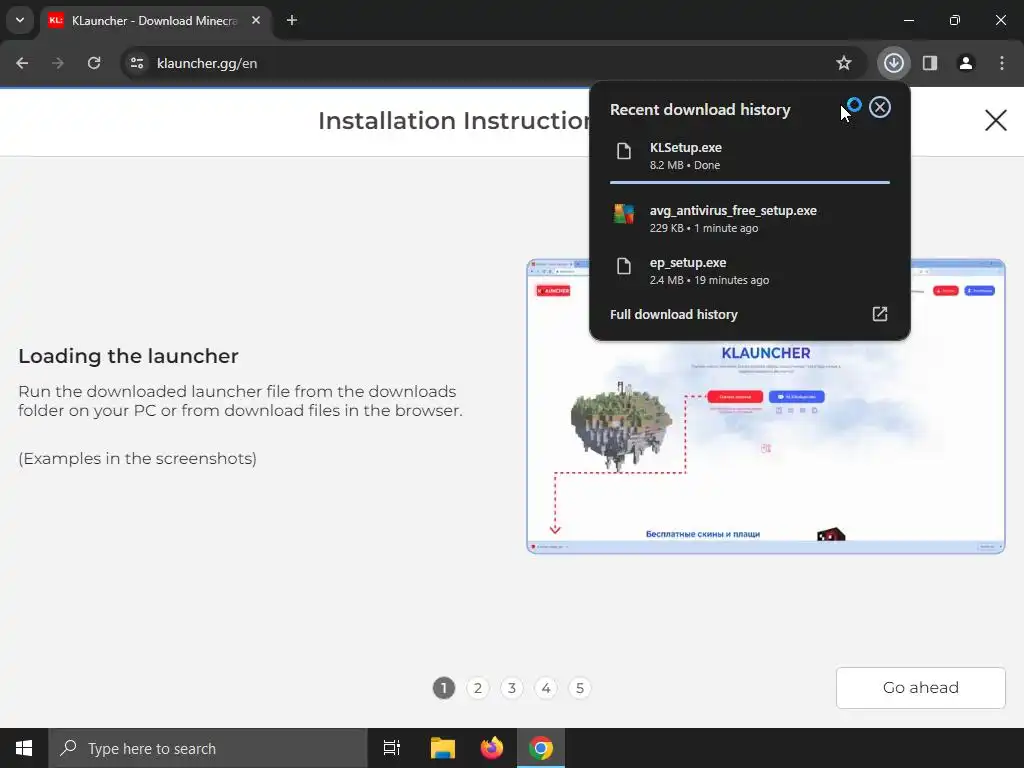Bookmark this page with the star icon
The width and height of the screenshot is (1024, 768).
(x=844, y=63)
